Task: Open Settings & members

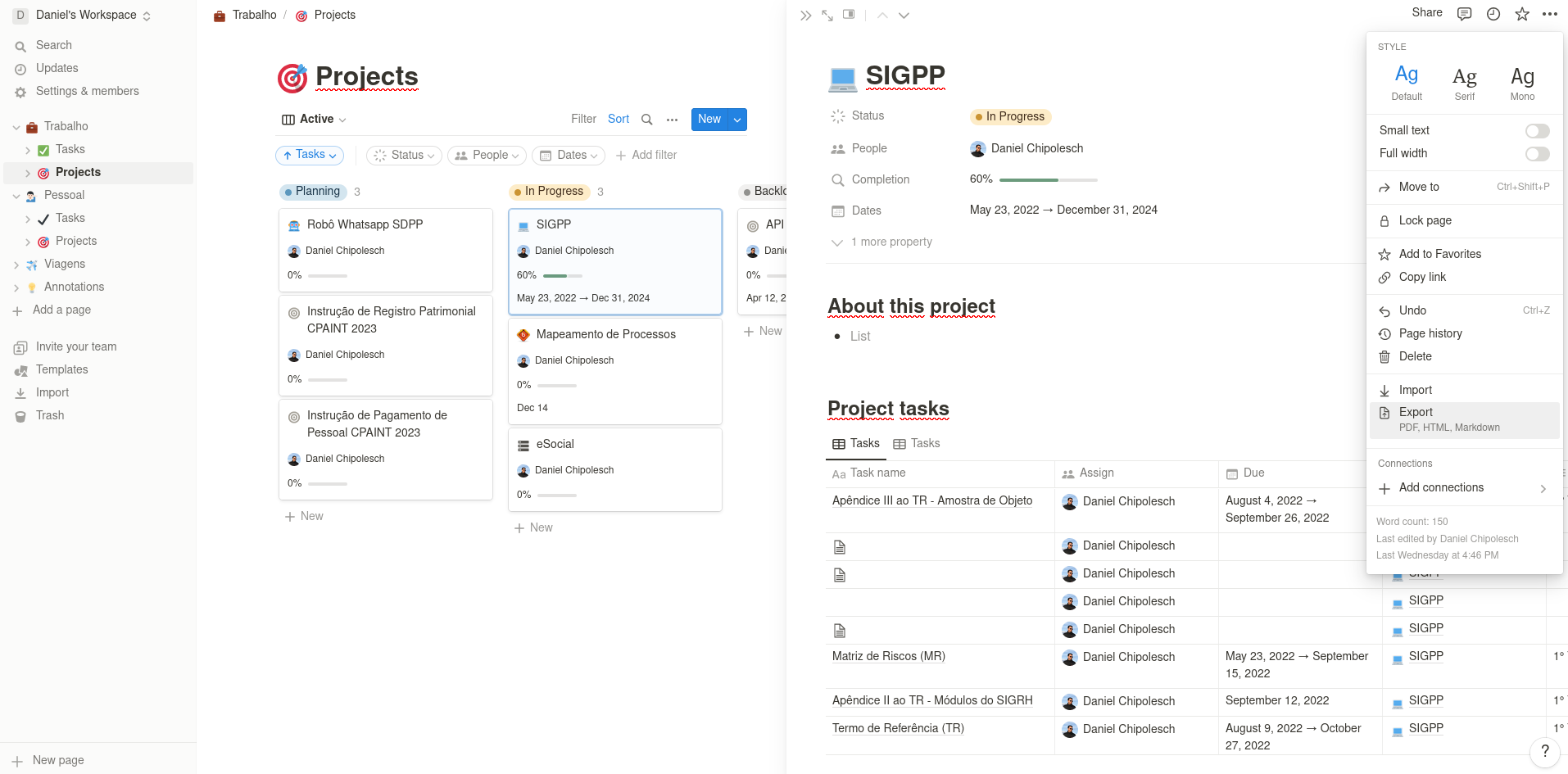Action: click(86, 91)
